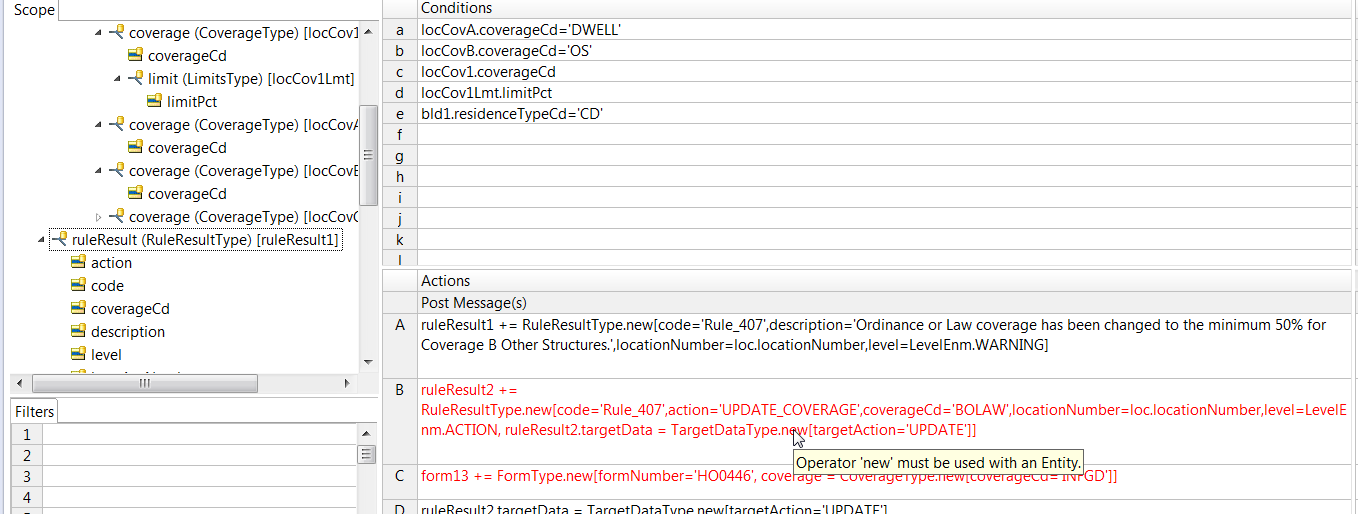Click the Conditions column header

(884, 8)
